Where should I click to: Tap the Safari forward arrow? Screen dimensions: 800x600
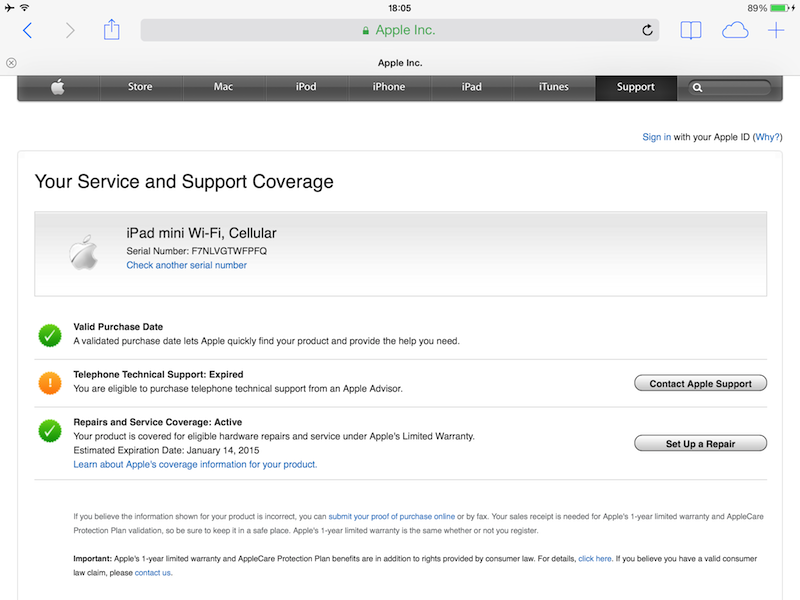pos(70,31)
